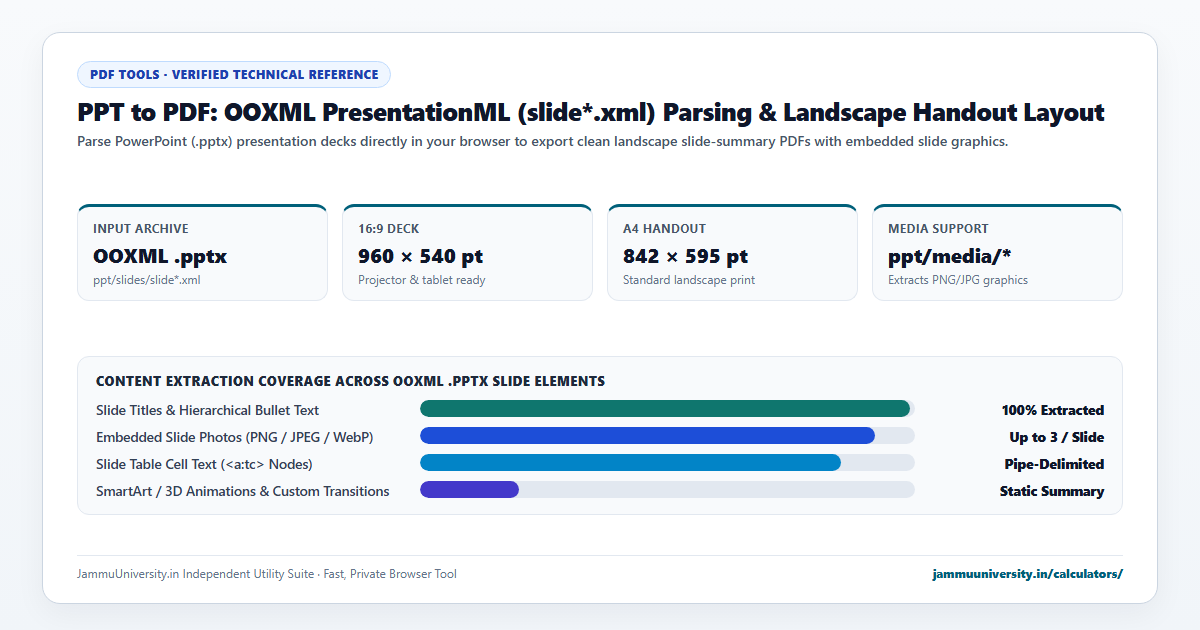Screen dimensions: 1200x630
Task: Click the 'Up to 3 / Slide' value
Action: pyautogui.click(x=1057, y=437)
